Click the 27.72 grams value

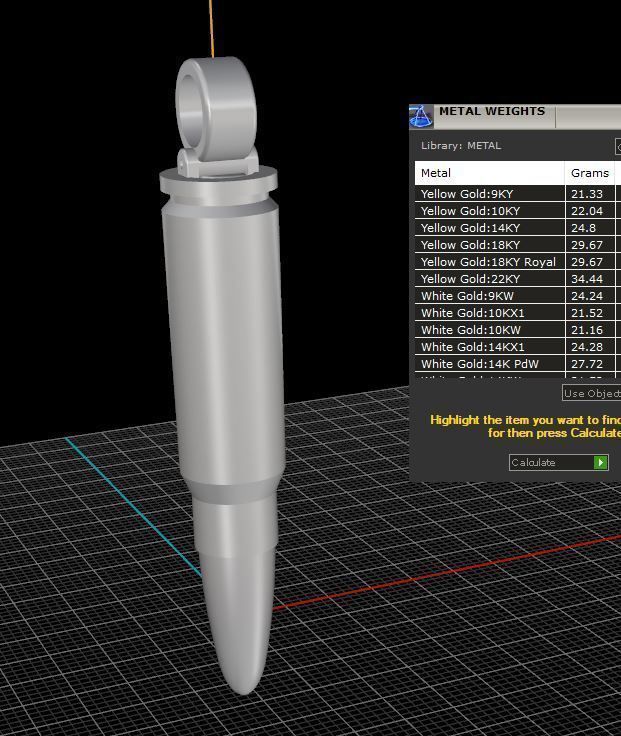587,364
